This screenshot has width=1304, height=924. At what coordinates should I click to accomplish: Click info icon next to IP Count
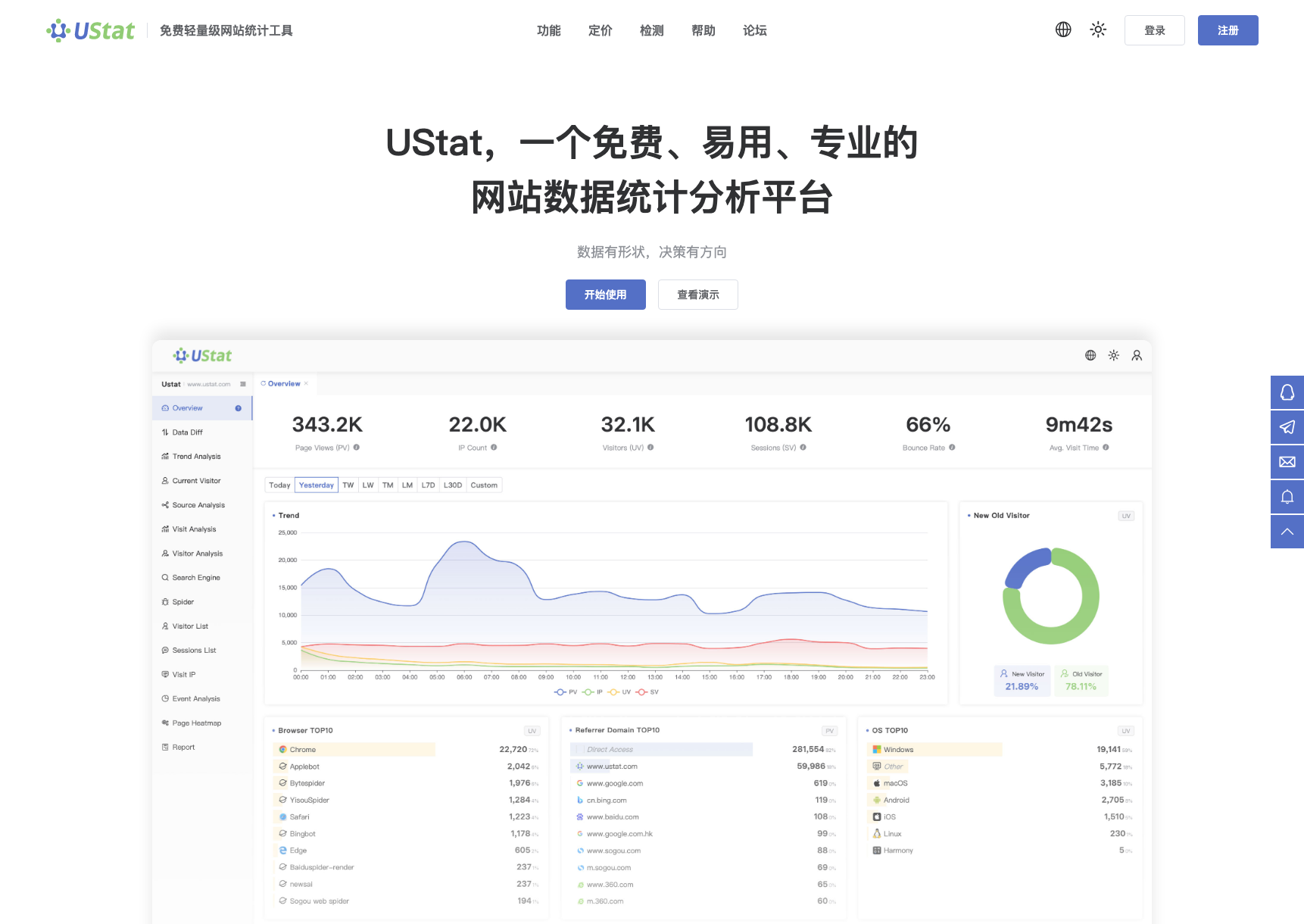tap(494, 448)
